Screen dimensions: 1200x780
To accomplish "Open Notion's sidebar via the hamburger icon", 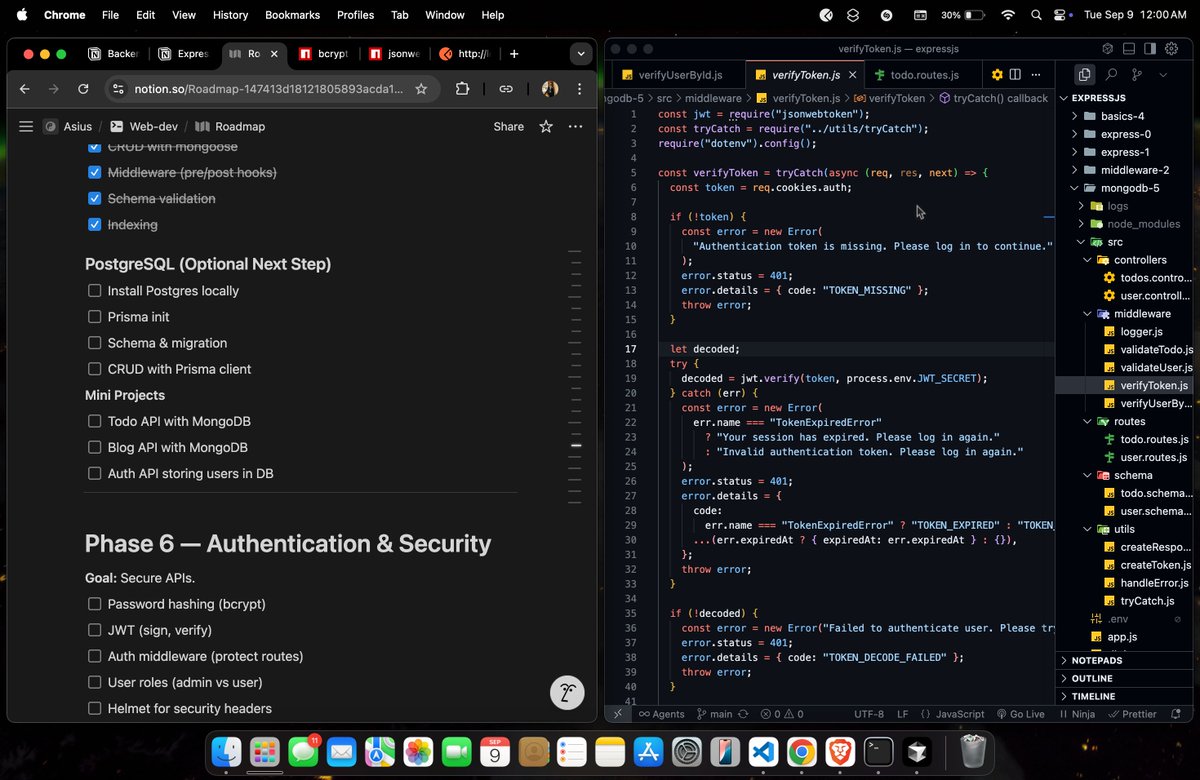I will tap(26, 126).
